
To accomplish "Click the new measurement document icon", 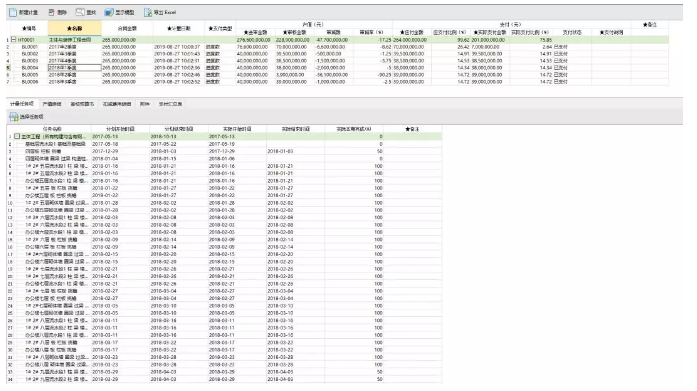I will click(x=13, y=12).
